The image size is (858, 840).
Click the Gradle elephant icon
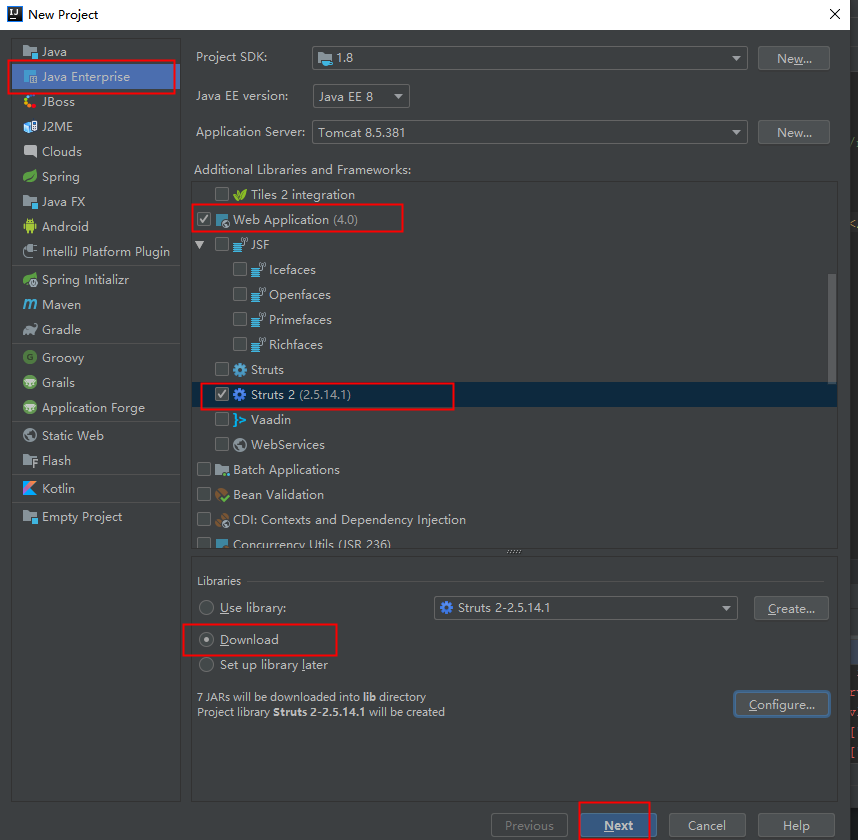(30, 329)
